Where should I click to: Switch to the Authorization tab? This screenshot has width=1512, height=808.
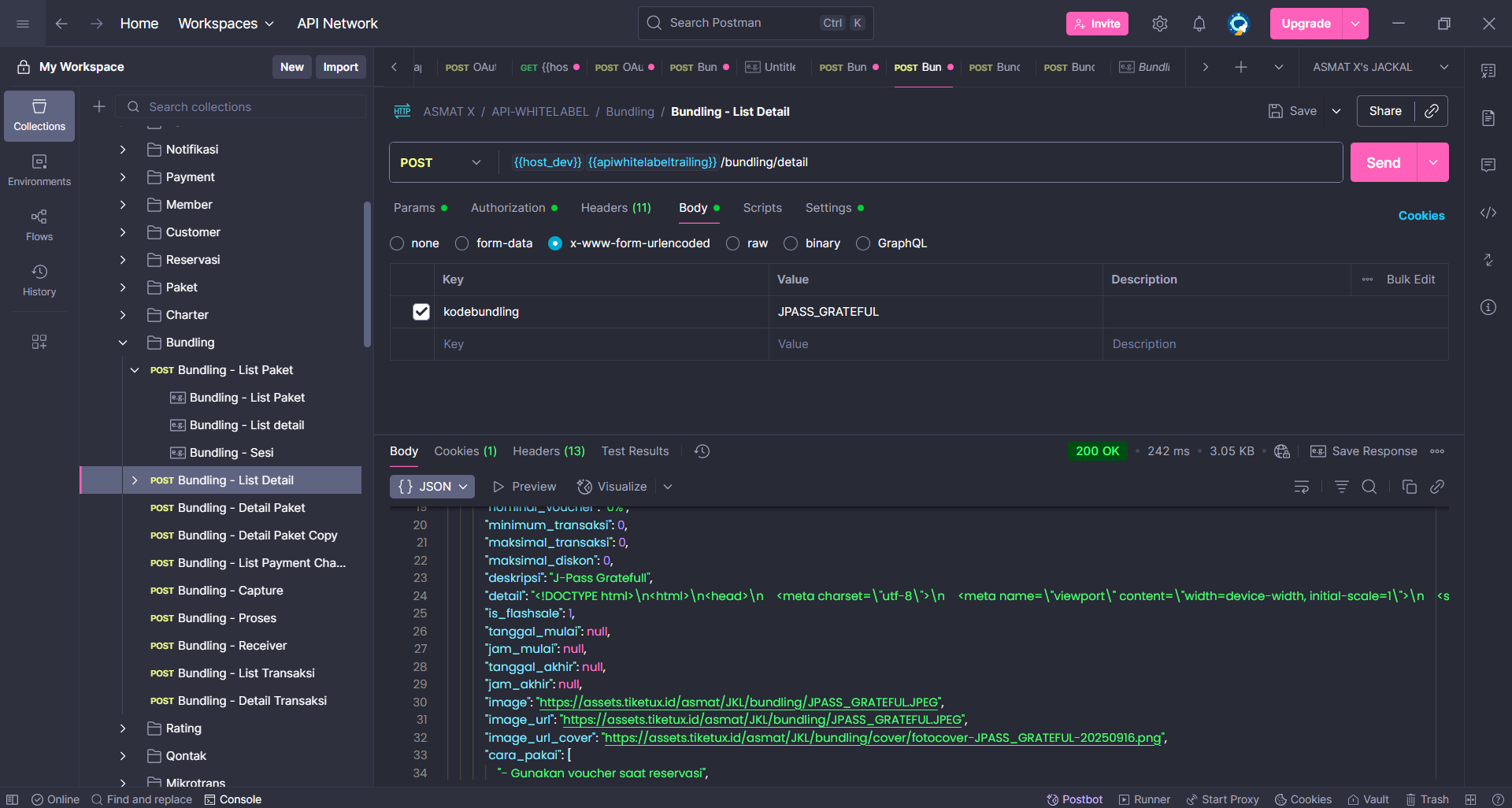(x=508, y=208)
